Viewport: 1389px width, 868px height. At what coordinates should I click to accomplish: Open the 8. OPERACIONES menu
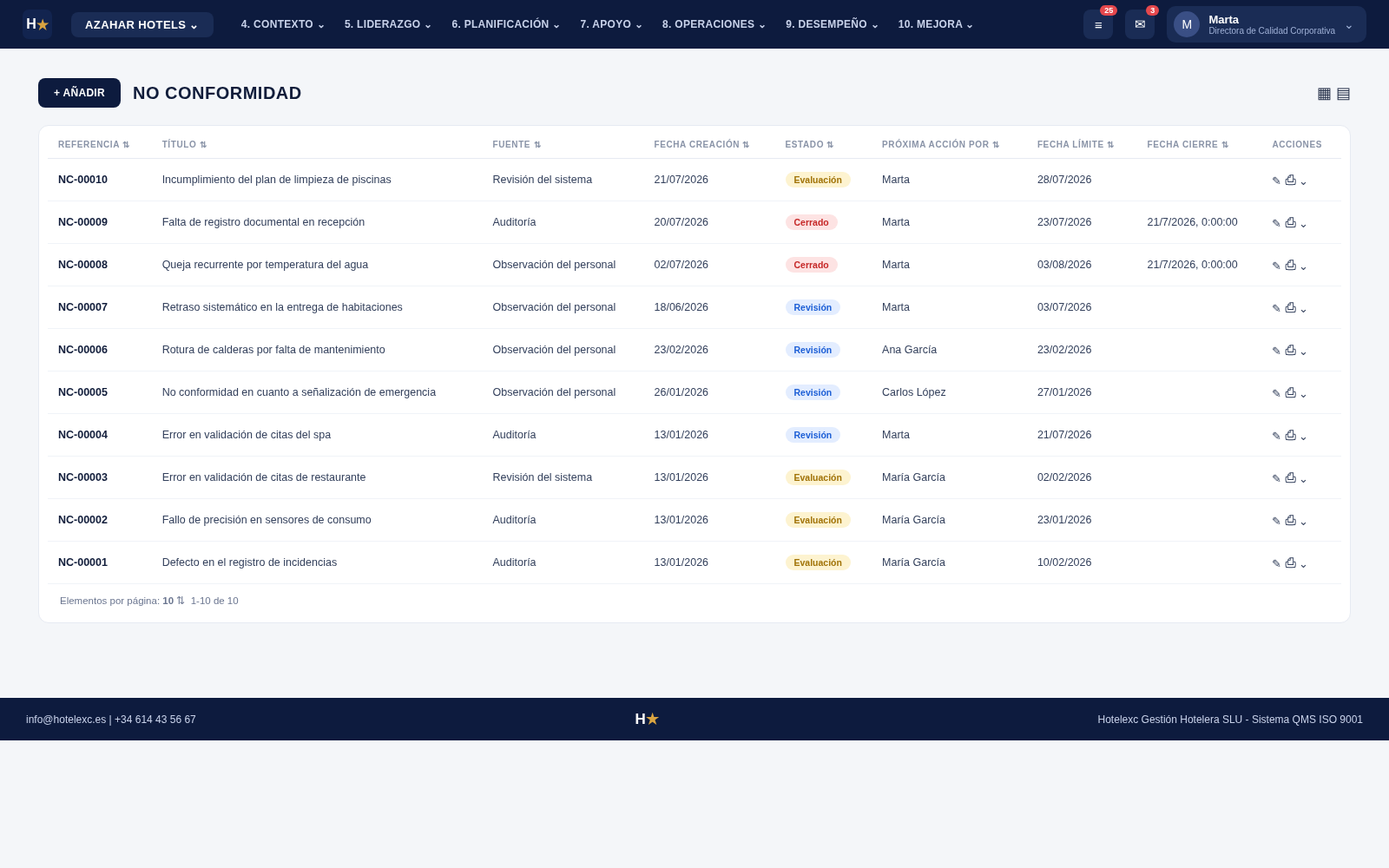[714, 24]
